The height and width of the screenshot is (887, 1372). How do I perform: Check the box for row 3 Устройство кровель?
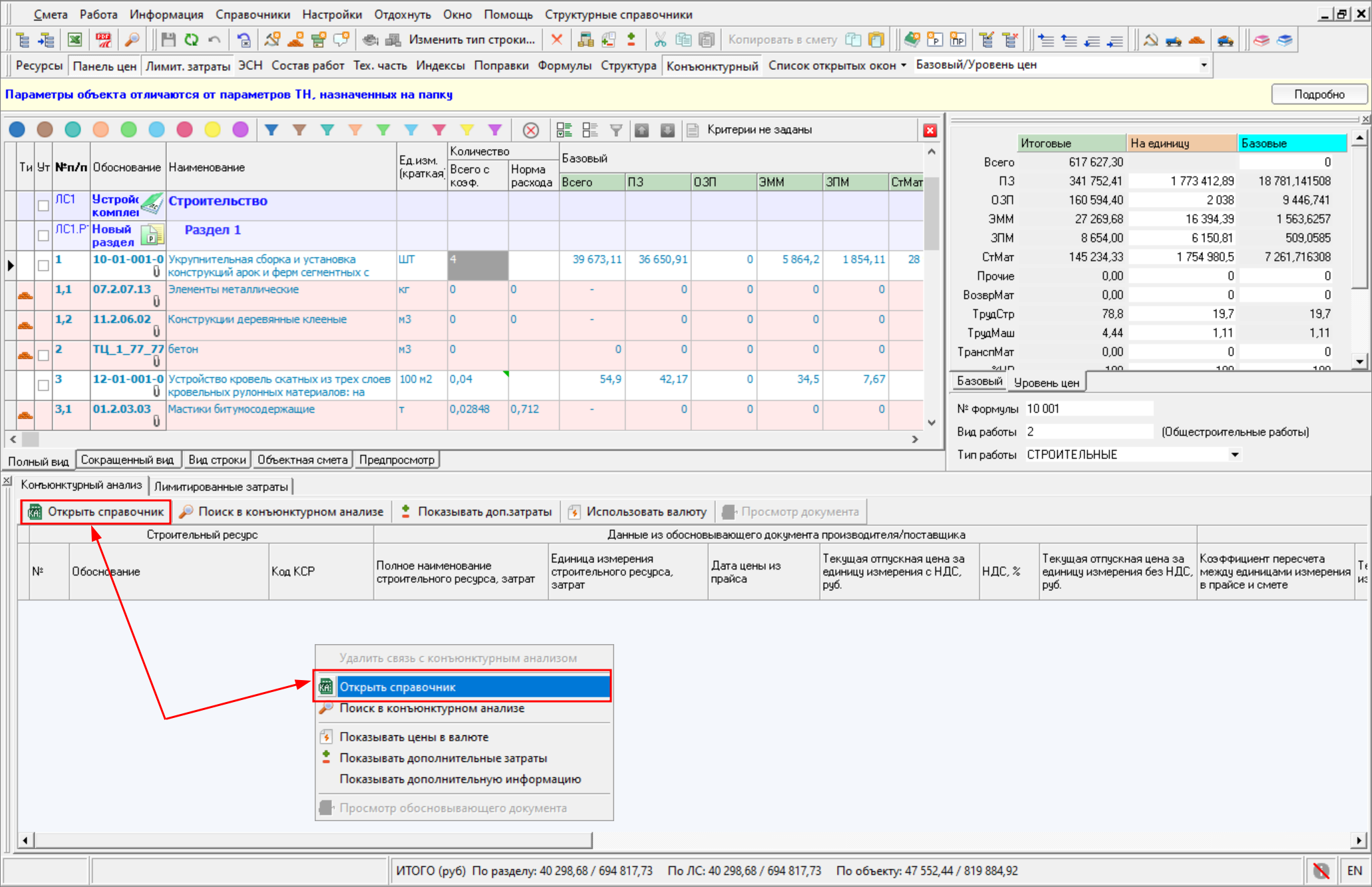[43, 385]
